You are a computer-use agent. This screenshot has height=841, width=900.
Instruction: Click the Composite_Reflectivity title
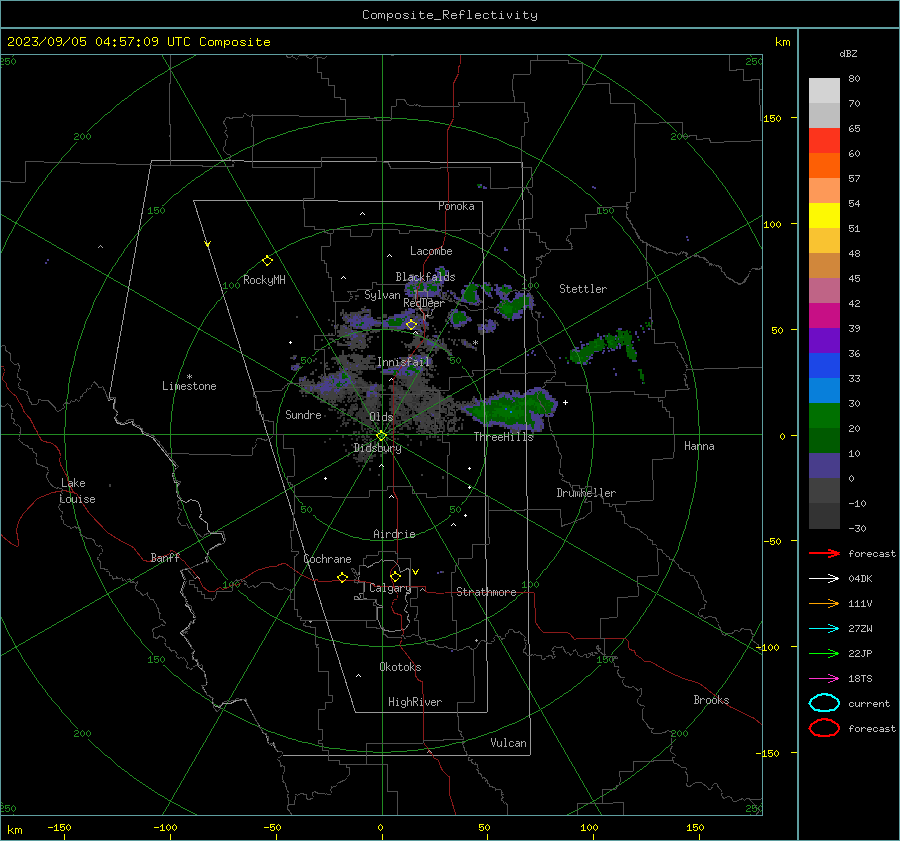[x=449, y=15]
